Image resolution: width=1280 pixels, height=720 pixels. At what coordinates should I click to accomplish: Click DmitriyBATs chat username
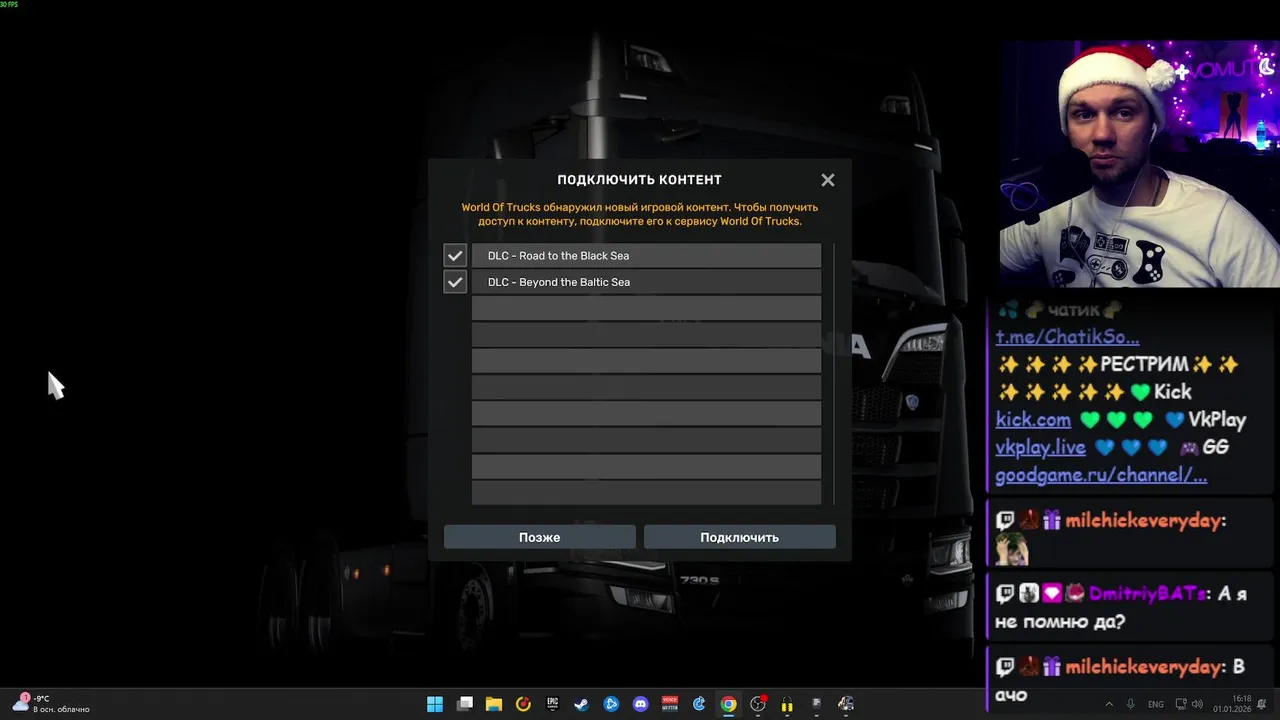1148,594
